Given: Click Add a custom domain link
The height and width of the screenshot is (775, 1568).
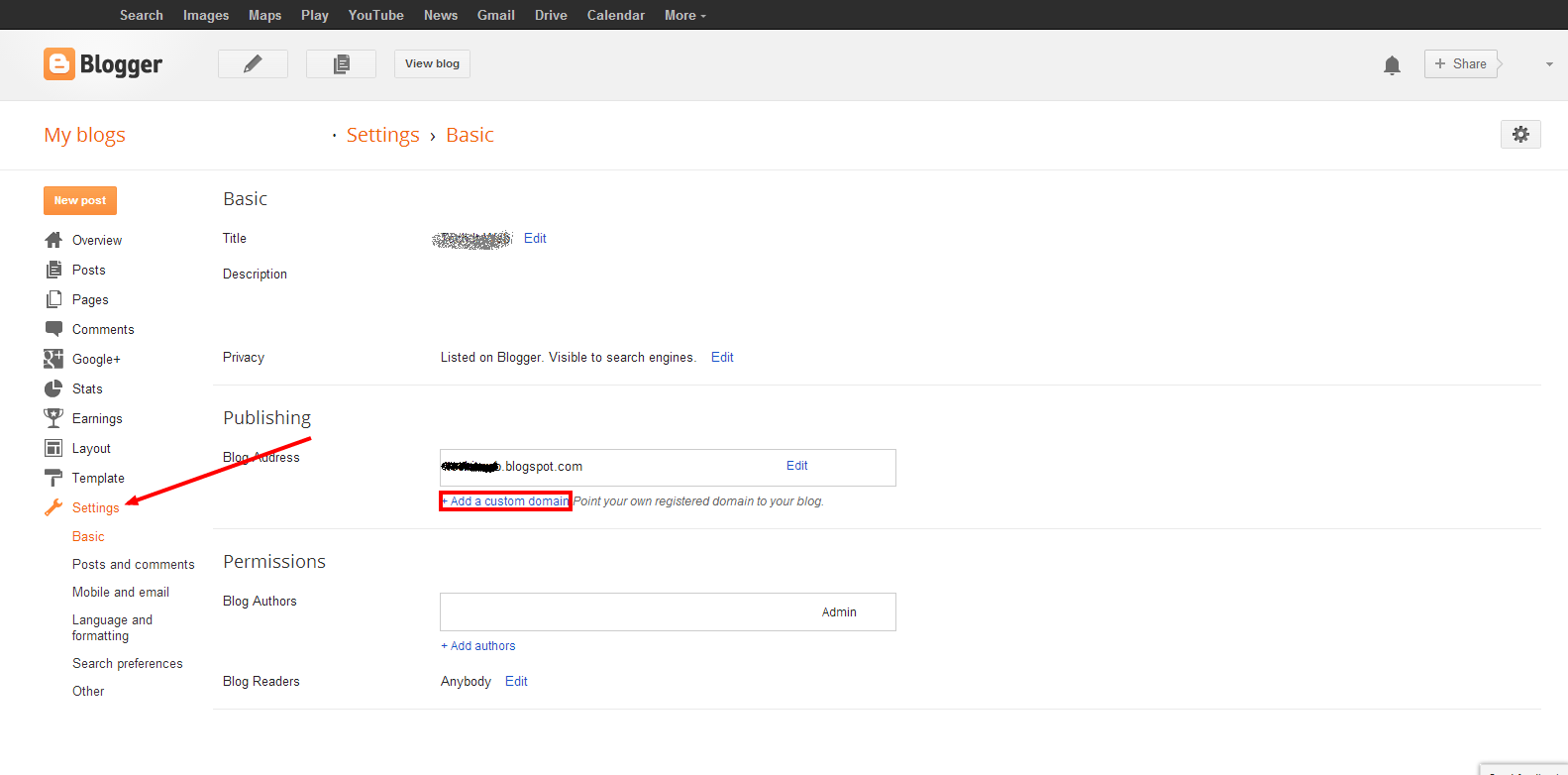Looking at the screenshot, I should (505, 501).
